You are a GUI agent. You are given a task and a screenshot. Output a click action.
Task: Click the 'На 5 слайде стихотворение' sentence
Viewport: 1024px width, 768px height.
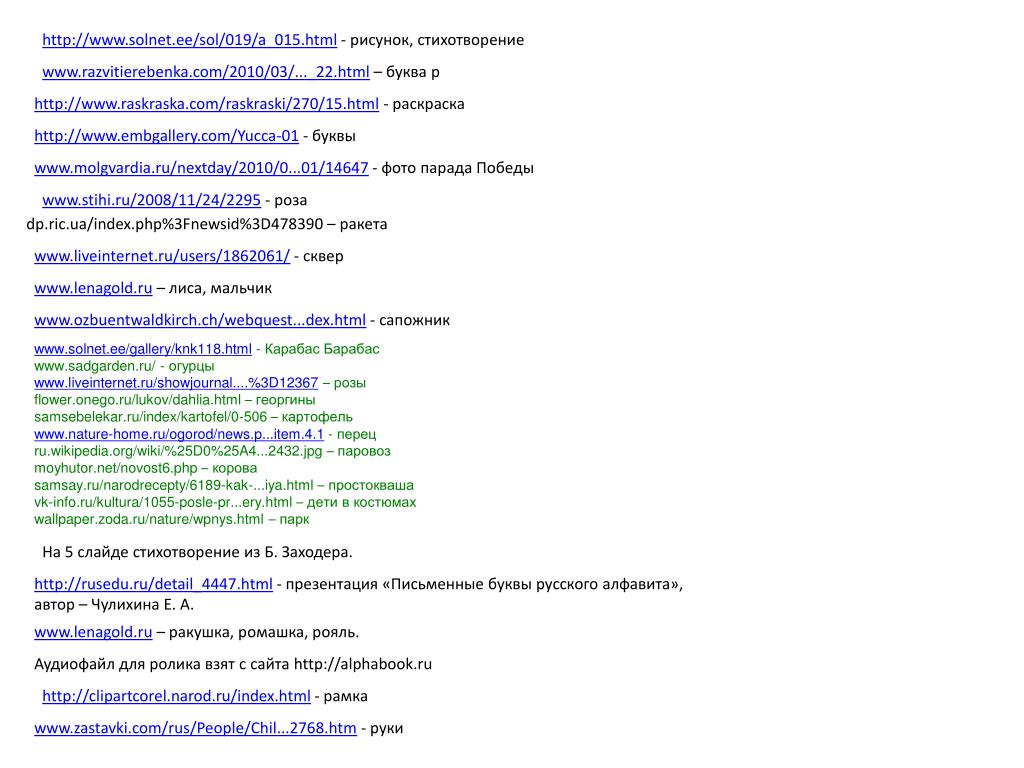[197, 552]
